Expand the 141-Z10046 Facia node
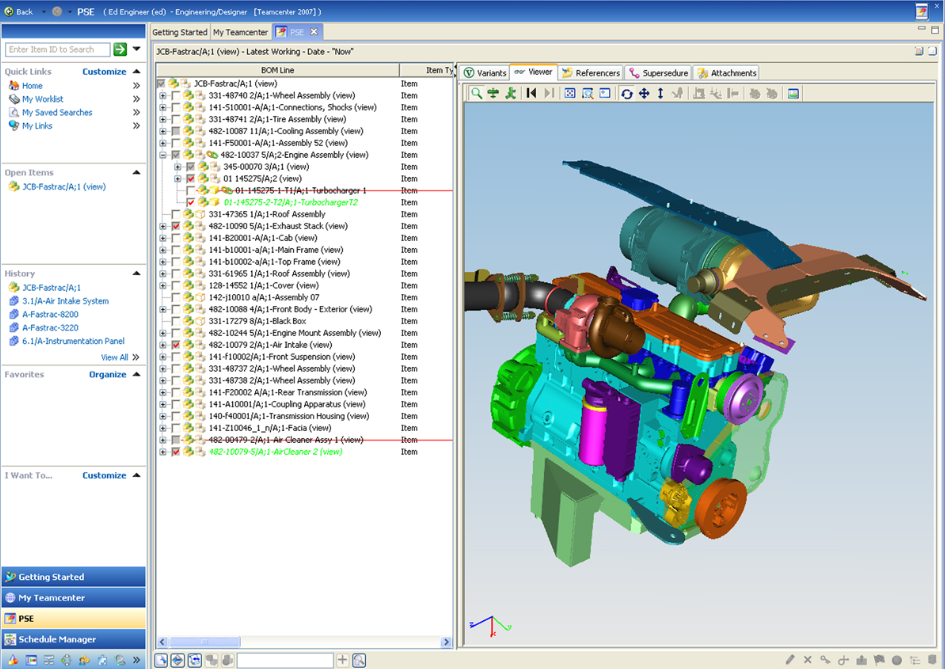 [163, 428]
